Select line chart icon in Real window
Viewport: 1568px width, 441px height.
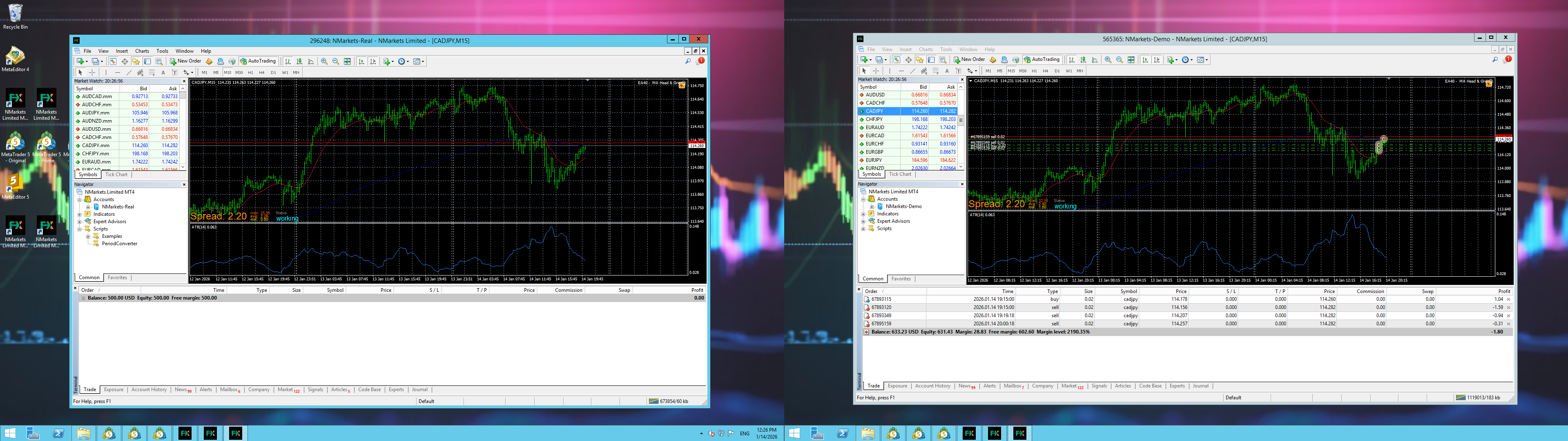(311, 62)
